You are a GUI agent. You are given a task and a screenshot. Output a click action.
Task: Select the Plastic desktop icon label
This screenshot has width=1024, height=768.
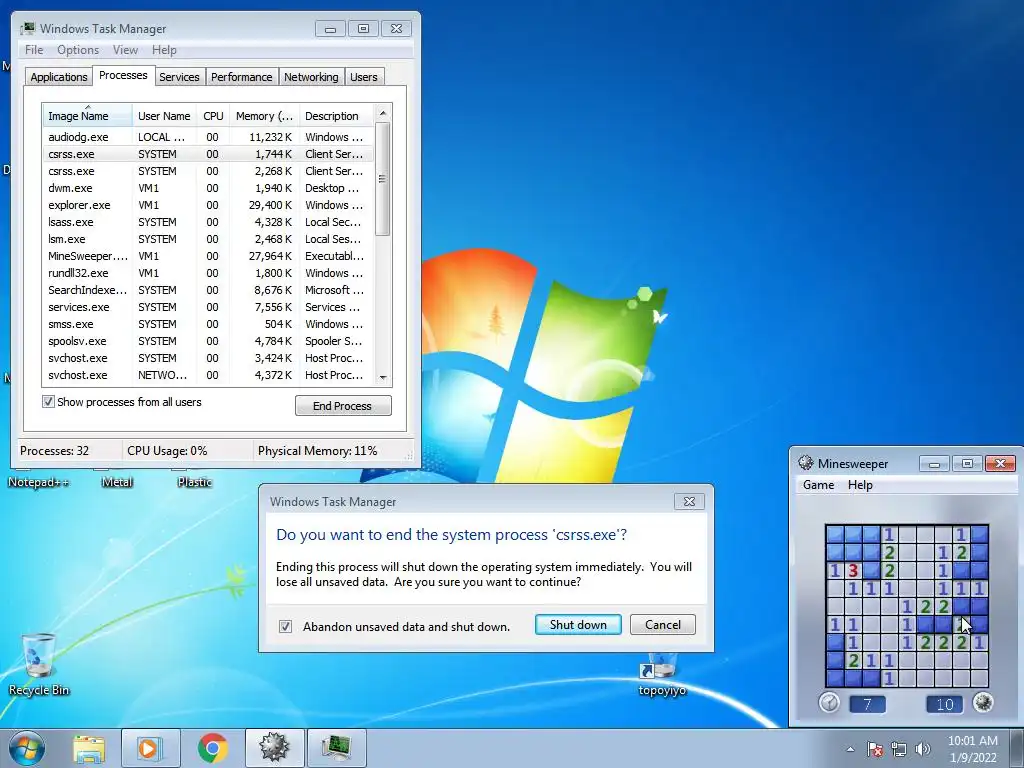pos(195,482)
